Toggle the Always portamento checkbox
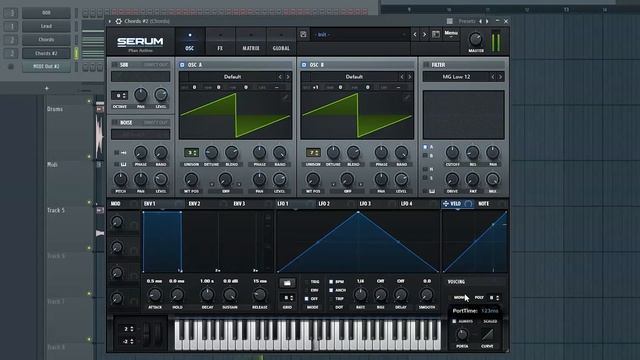Image resolution: width=640 pixels, height=360 pixels. 454,322
